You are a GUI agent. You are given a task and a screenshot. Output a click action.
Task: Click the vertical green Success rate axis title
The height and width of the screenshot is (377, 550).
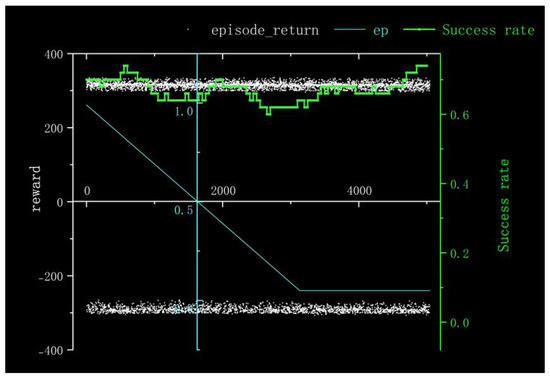coord(504,206)
